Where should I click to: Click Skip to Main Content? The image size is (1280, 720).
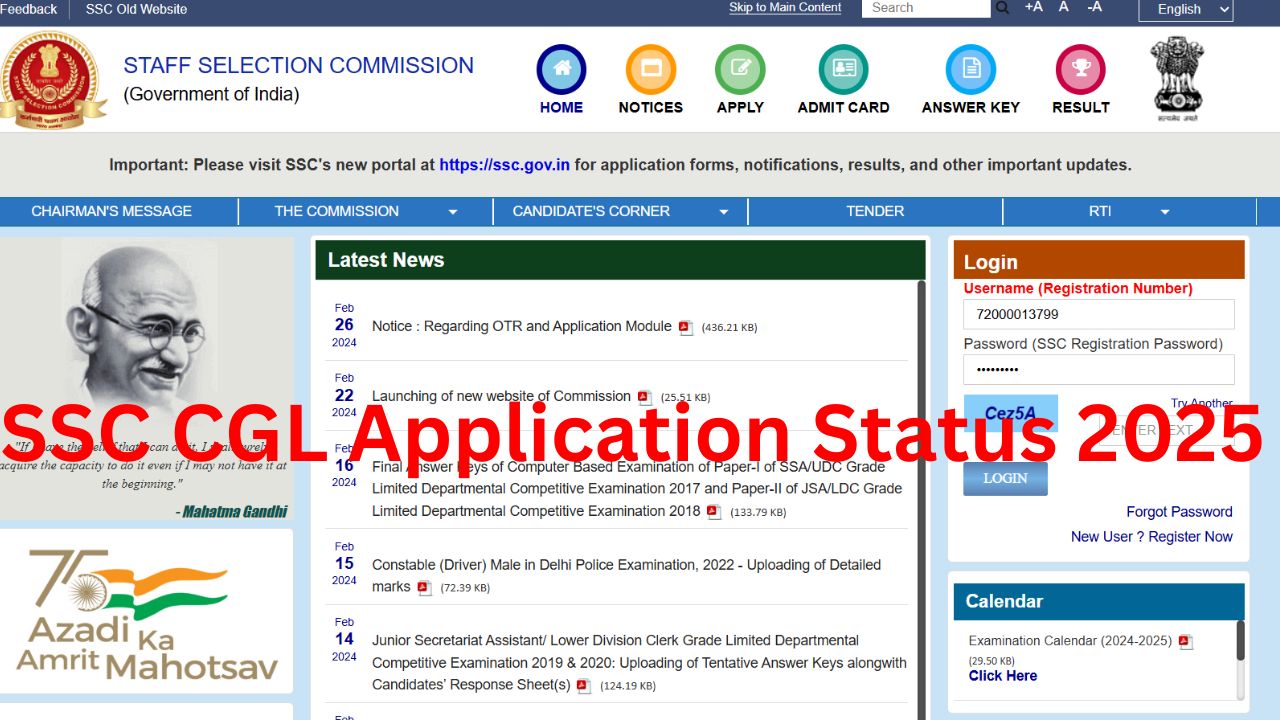click(785, 7)
